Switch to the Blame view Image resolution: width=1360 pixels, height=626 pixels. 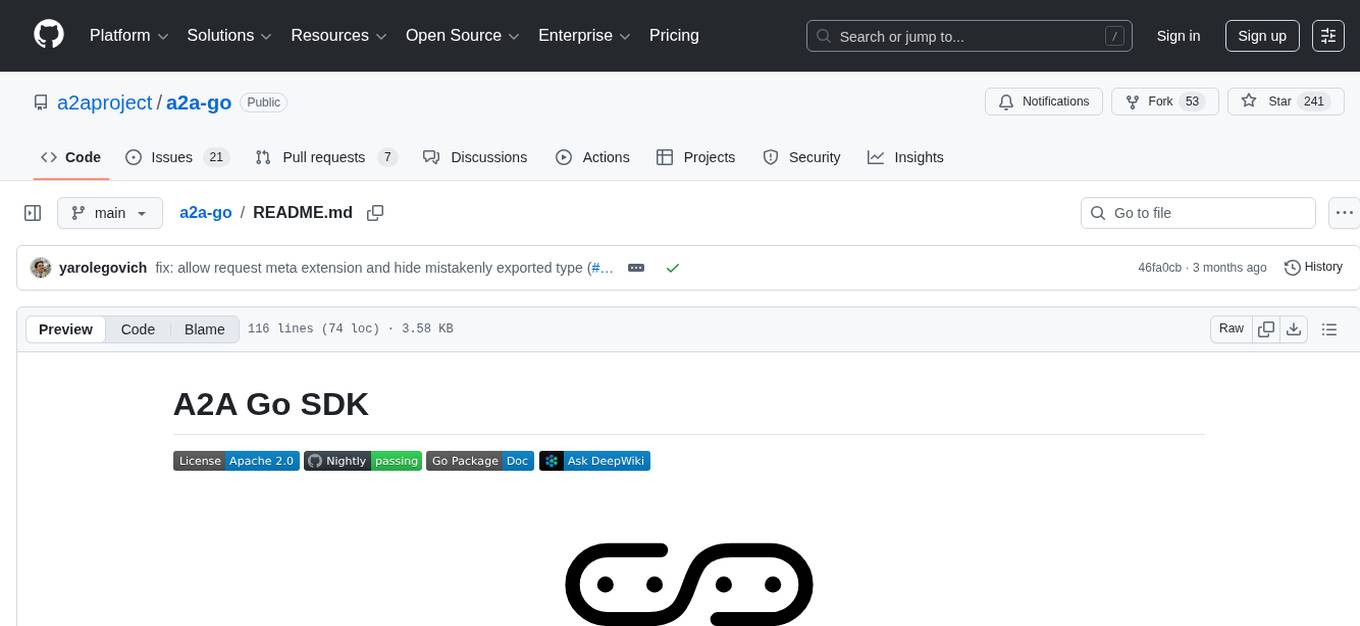click(204, 329)
